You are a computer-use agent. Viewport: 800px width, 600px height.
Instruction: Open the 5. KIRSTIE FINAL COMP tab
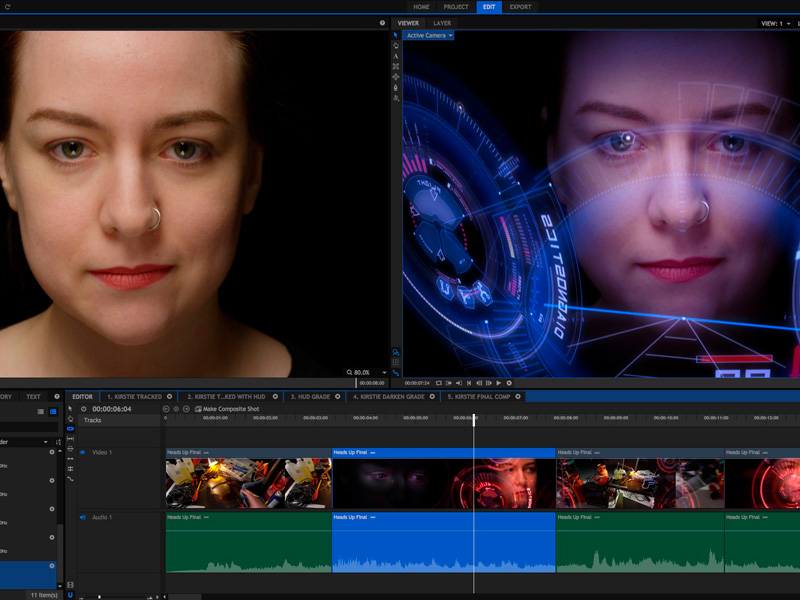pyautogui.click(x=478, y=397)
